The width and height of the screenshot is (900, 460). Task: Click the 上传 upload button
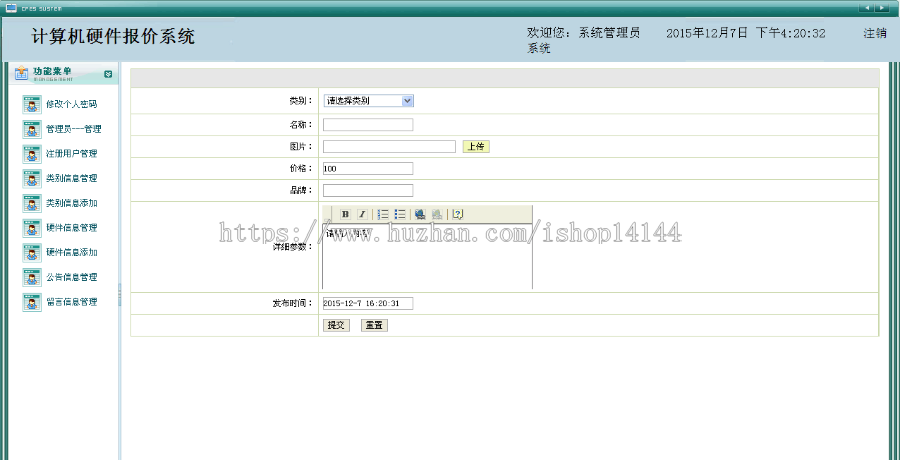tap(476, 146)
